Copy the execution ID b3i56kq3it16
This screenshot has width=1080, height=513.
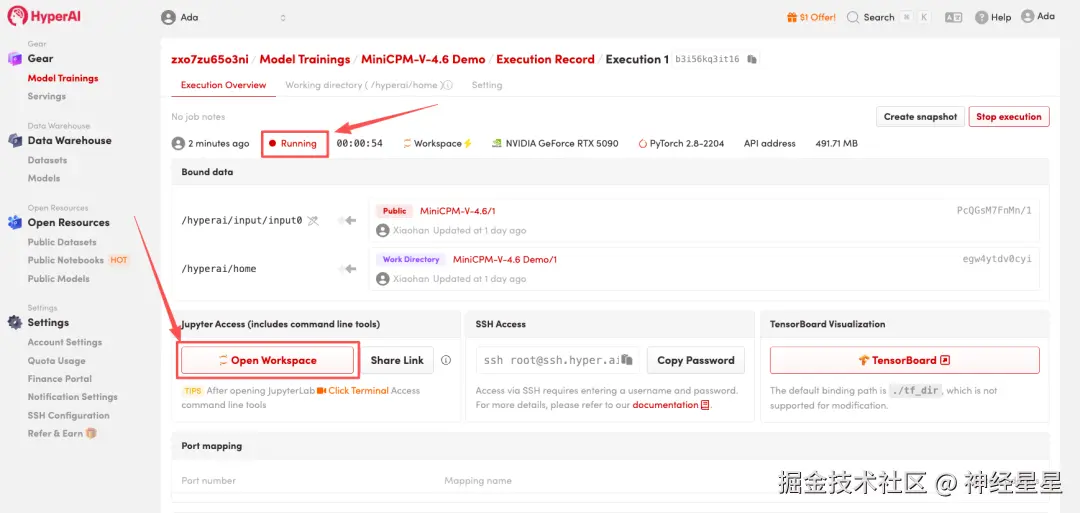tap(752, 60)
